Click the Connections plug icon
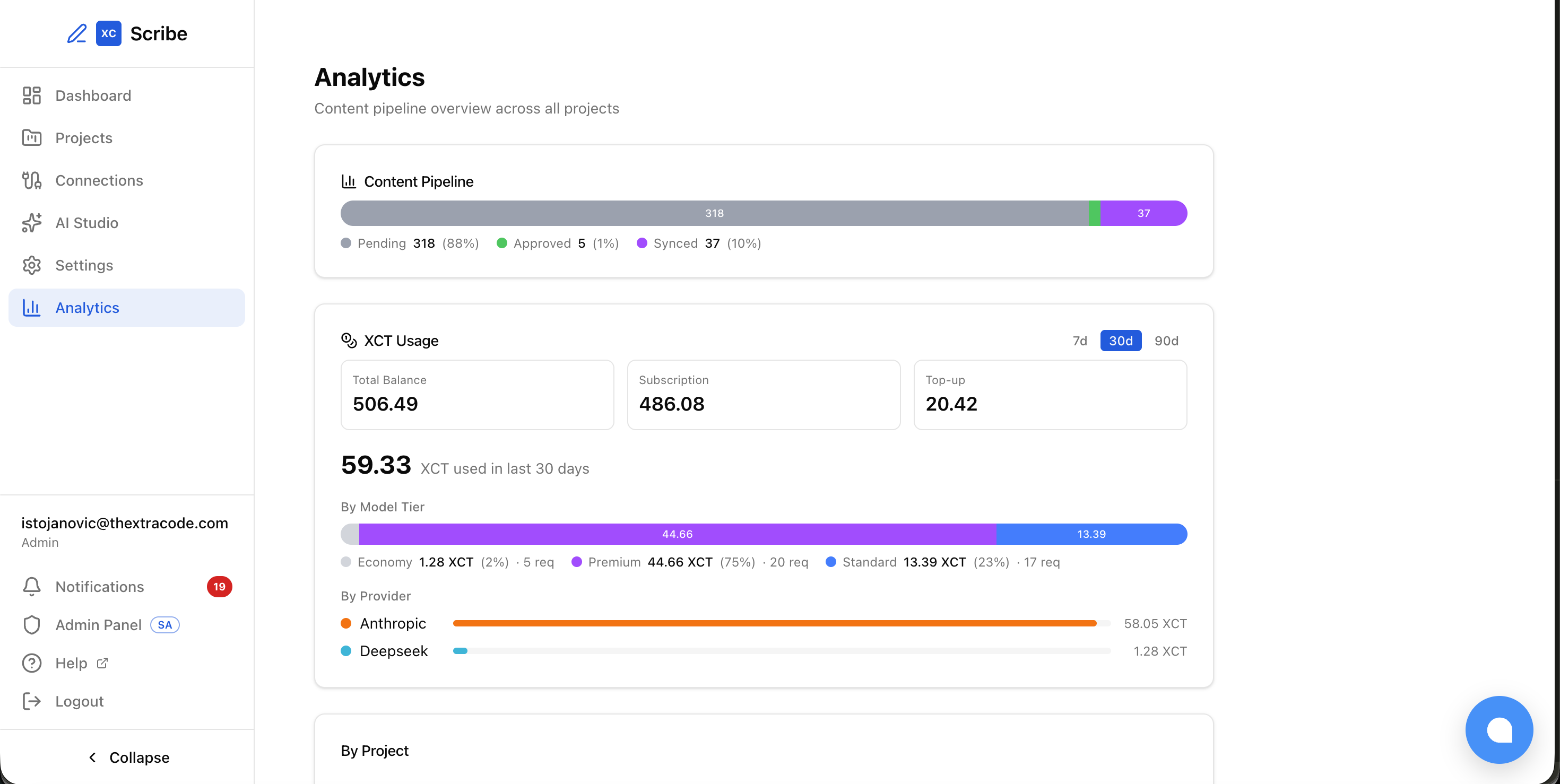Image resolution: width=1560 pixels, height=784 pixels. [x=31, y=180]
